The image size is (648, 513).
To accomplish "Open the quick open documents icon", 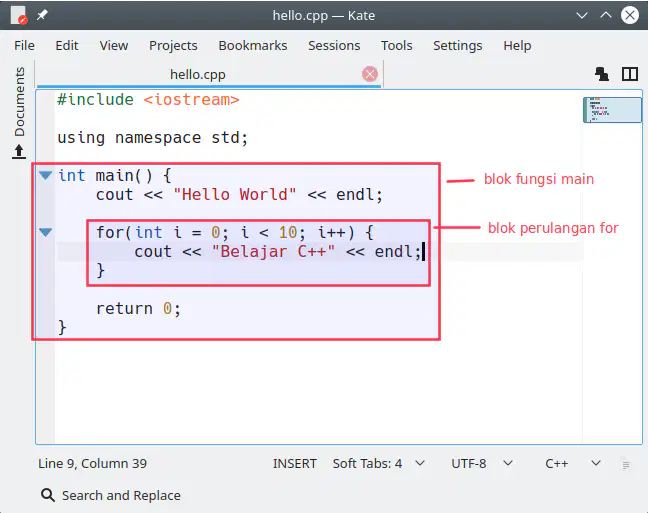I will [602, 74].
